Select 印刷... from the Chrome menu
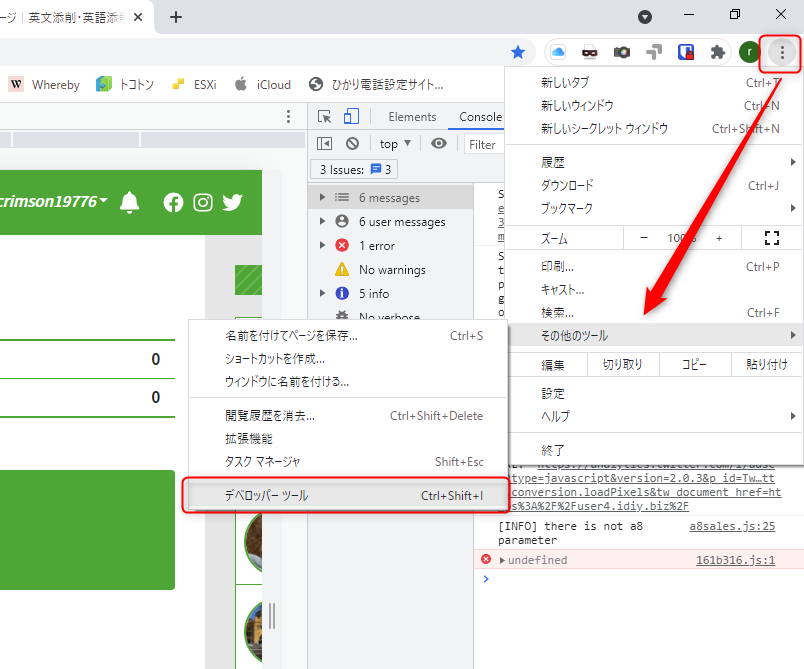Image resolution: width=804 pixels, height=669 pixels. click(654, 267)
